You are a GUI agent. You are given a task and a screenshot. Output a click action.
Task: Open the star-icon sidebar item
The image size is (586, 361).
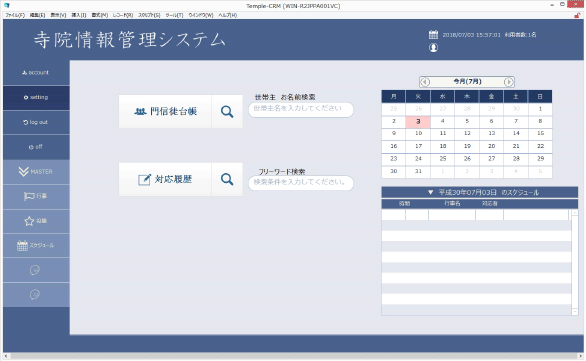(x=36, y=221)
